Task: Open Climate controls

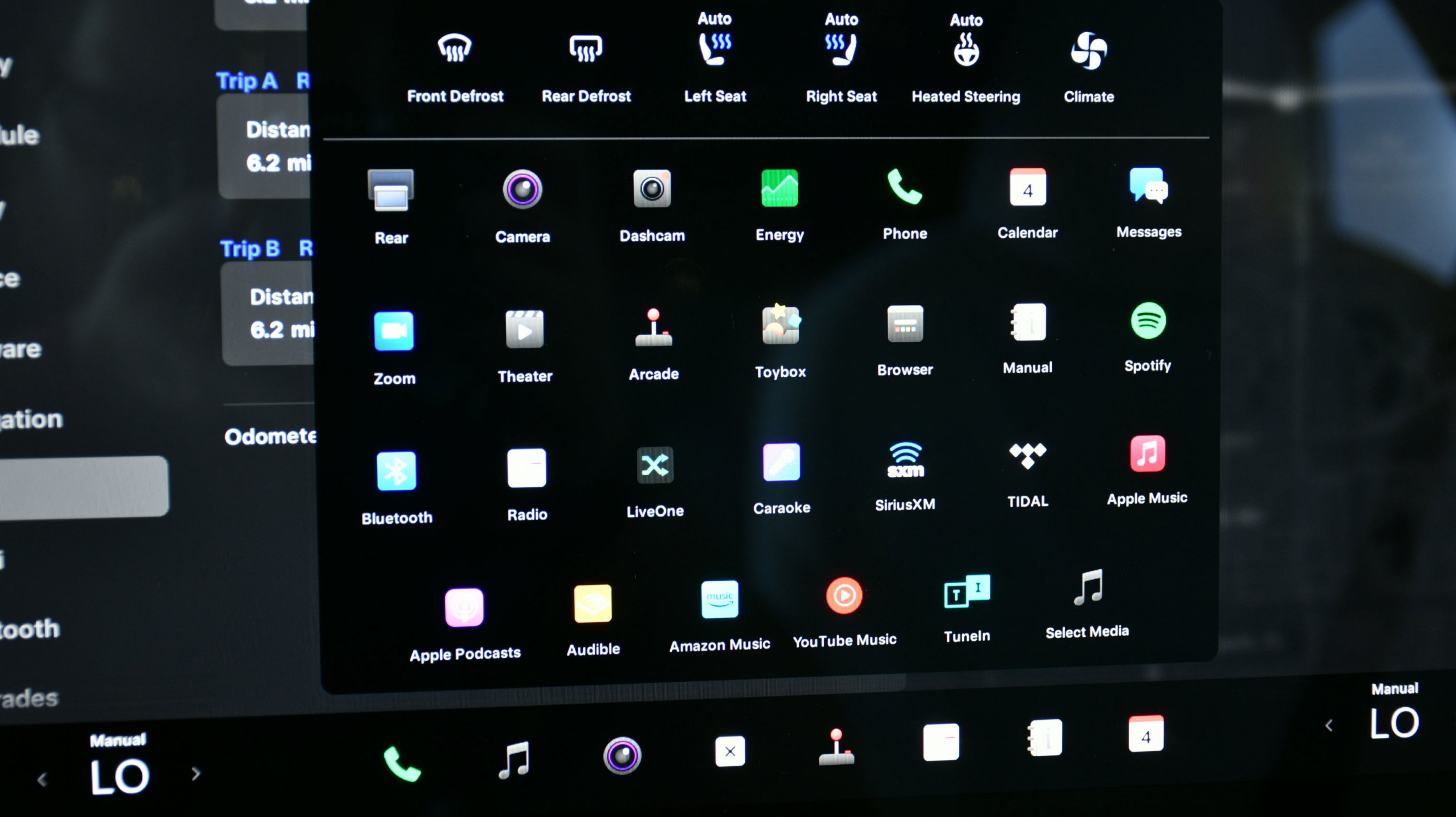Action: [1089, 68]
